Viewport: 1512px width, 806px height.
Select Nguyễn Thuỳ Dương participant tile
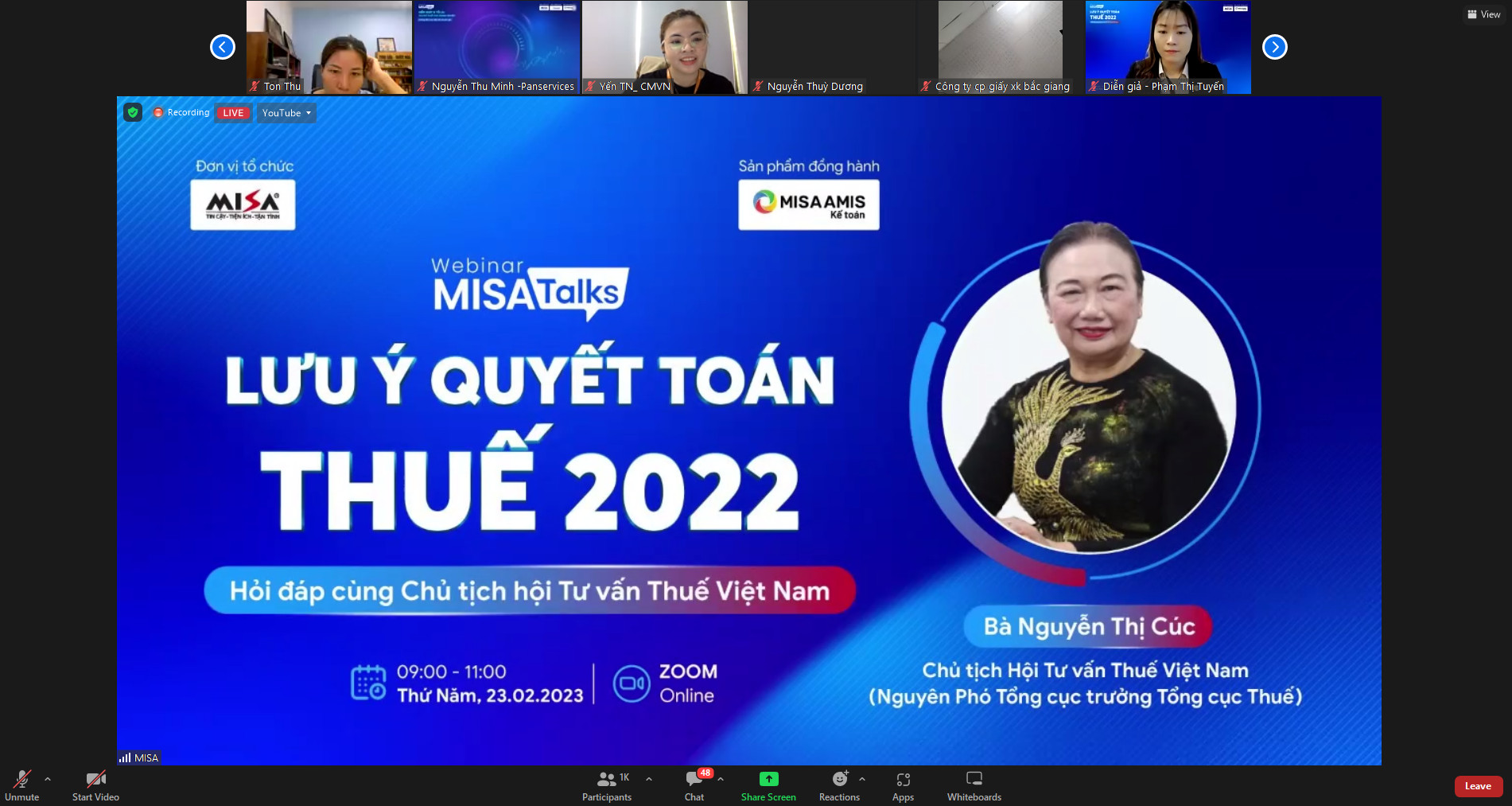point(833,47)
